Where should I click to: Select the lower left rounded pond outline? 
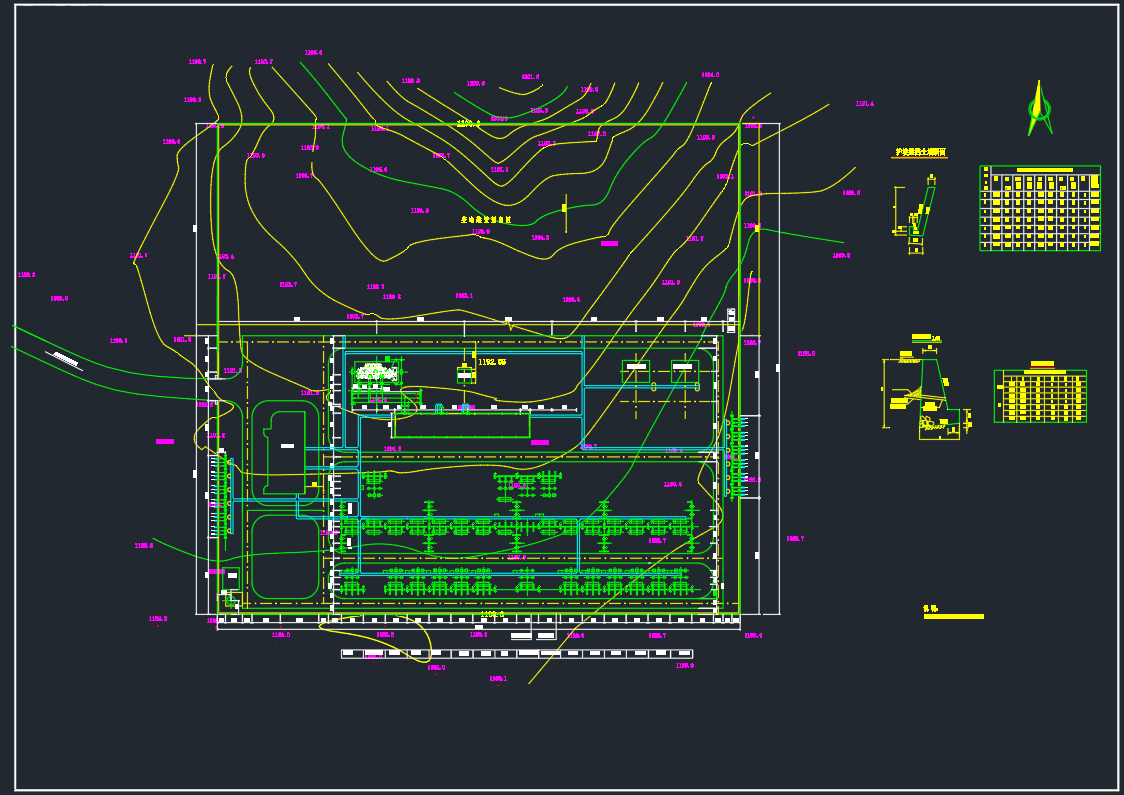pos(285,557)
